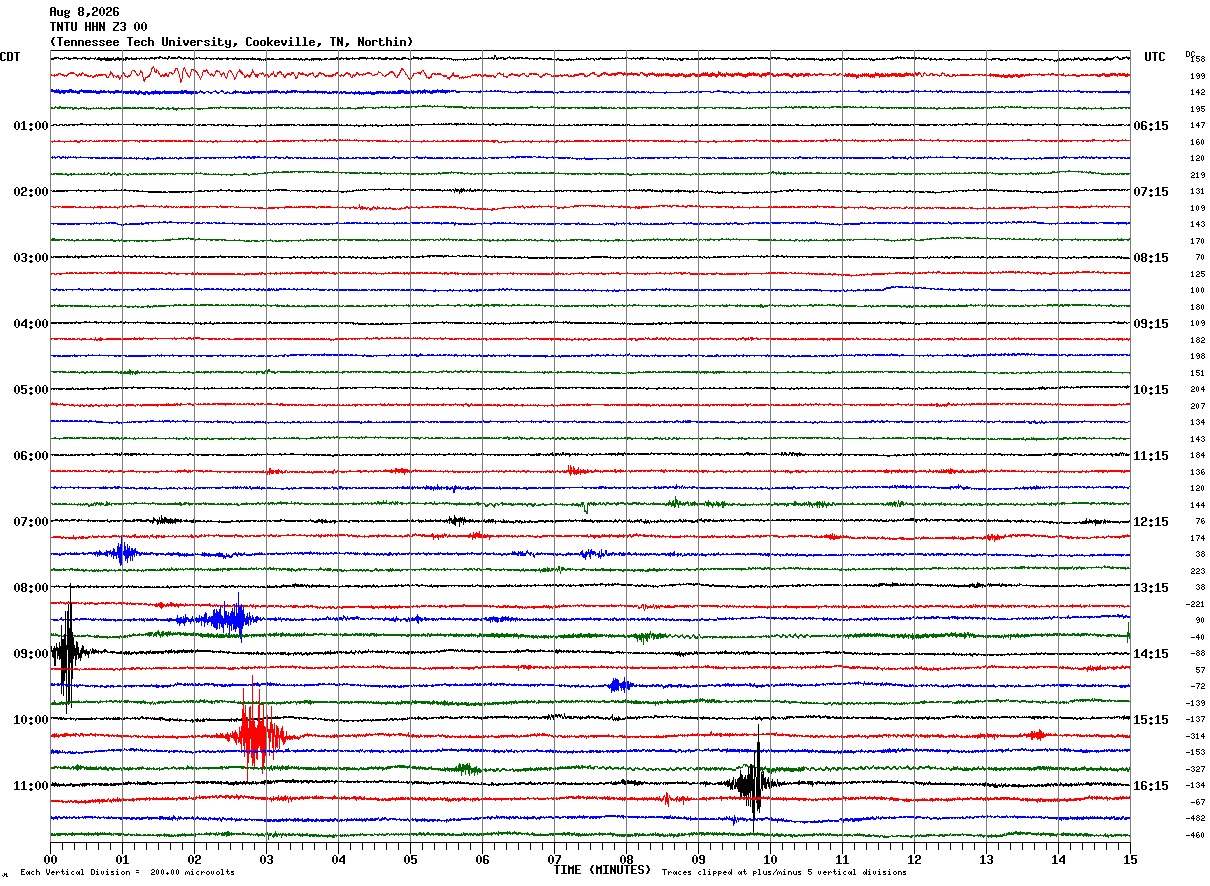Image resolution: width=1210 pixels, height=886 pixels.
Task: Click minute 10 on the time axis
Action: point(770,859)
